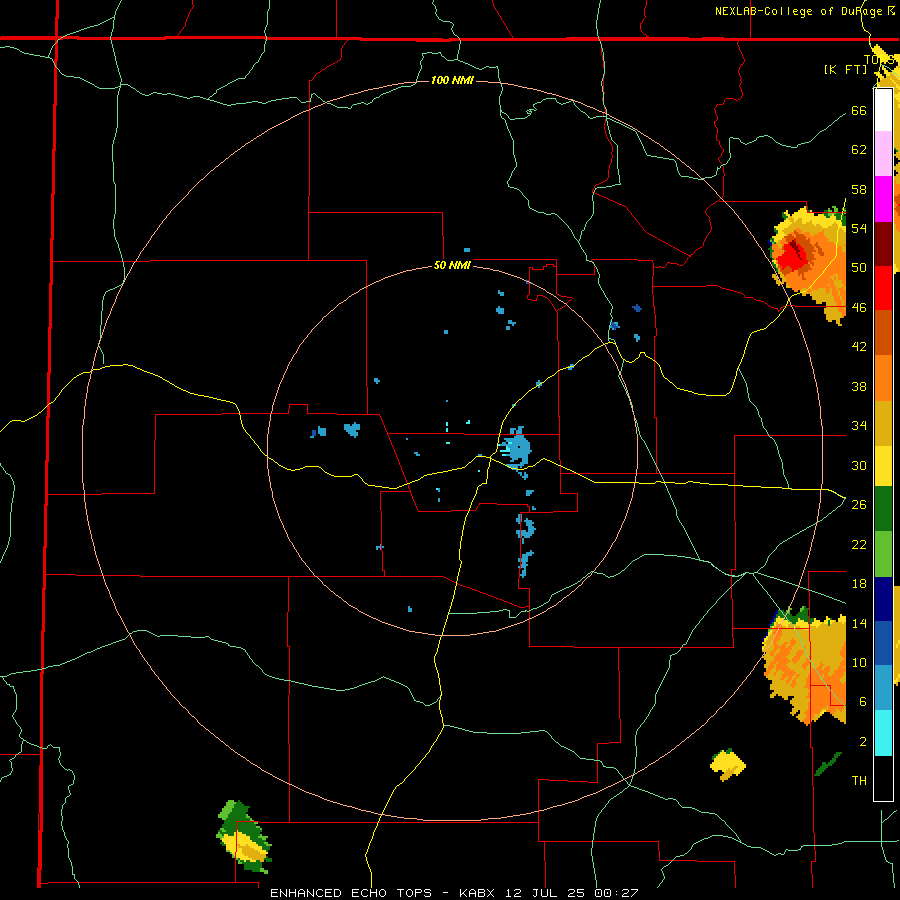Click the cyan legend swatch near 2
Screen dimensions: 900x900
coord(883,733)
